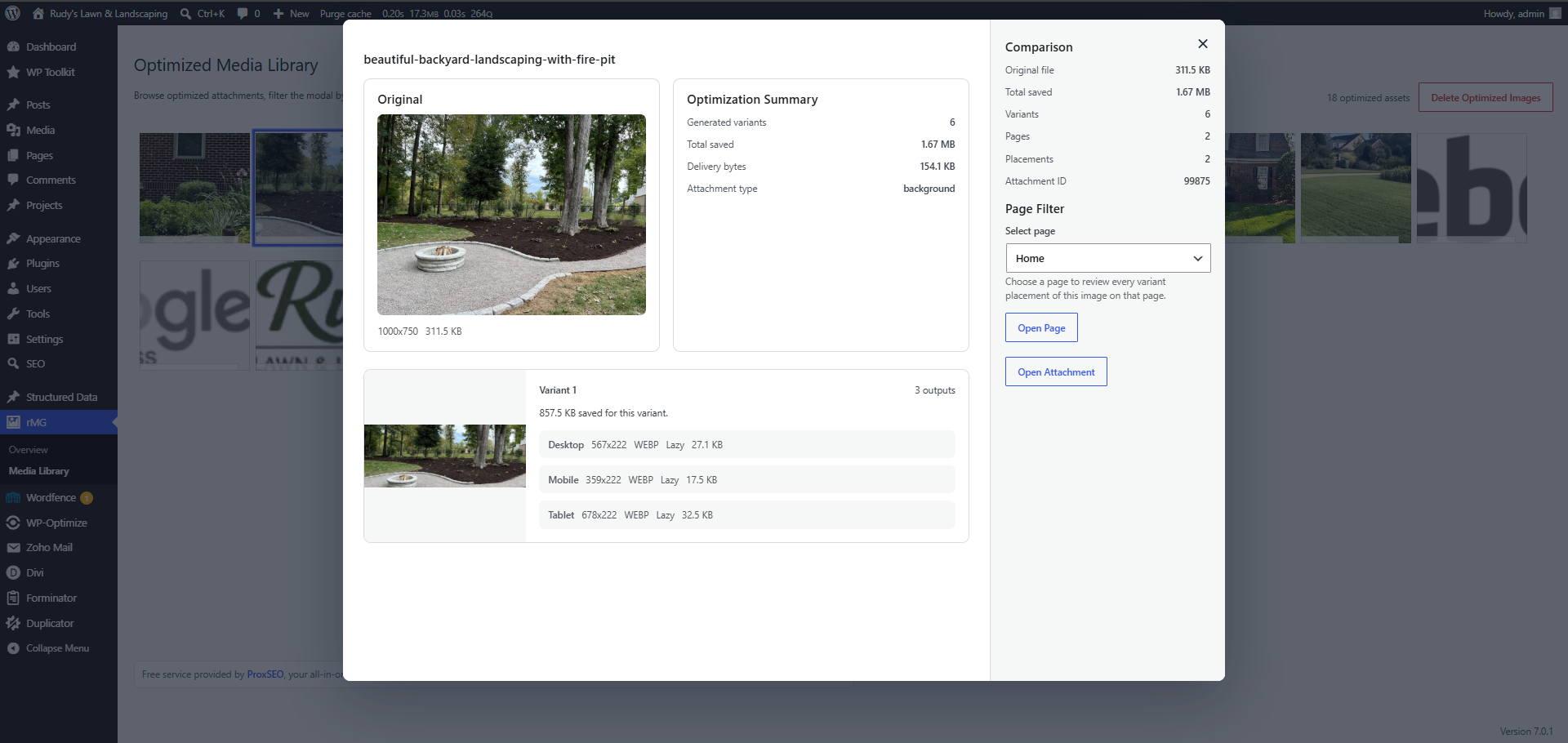1568x743 pixels.
Task: Click the Projects pin icon
Action: 13,205
